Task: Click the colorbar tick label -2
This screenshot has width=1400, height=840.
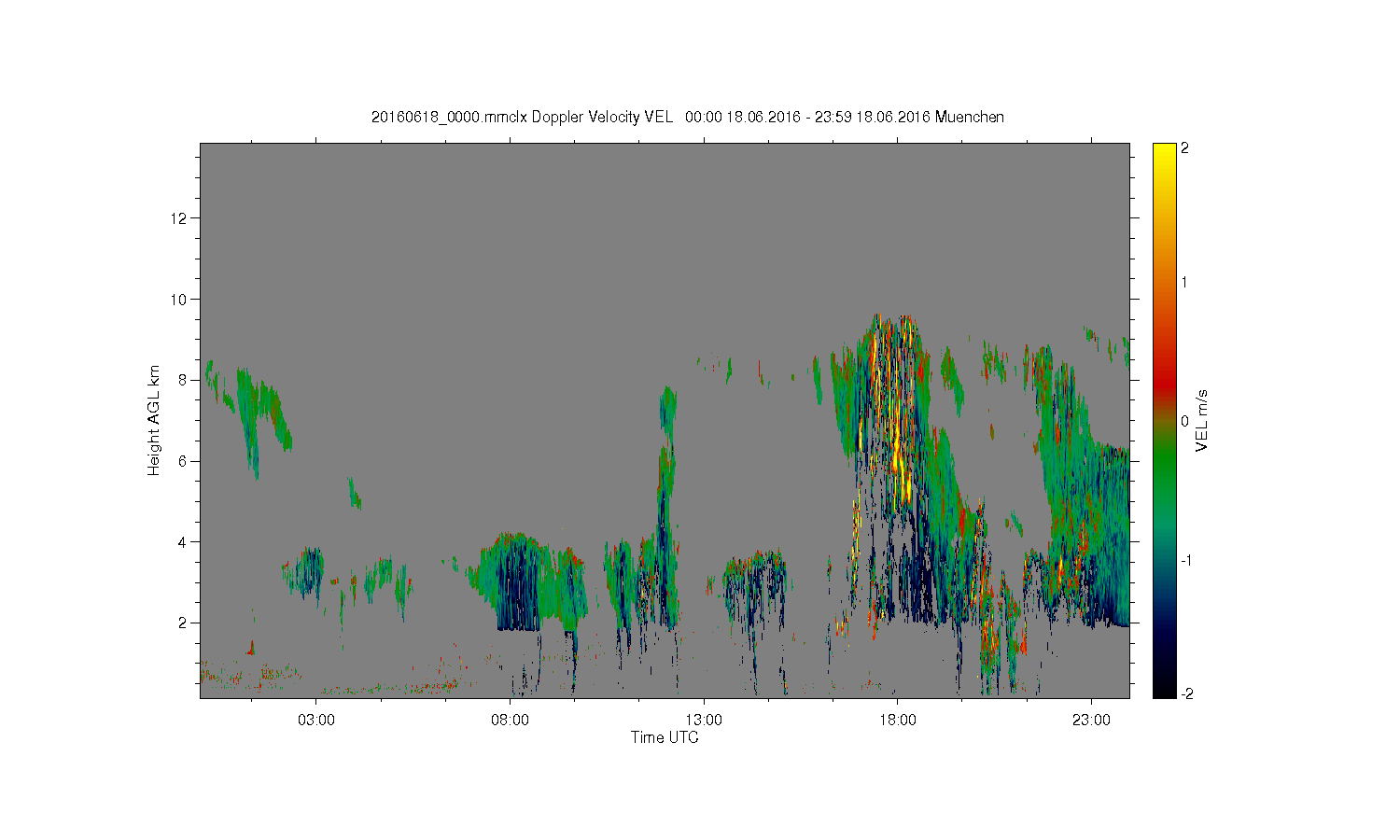Action: (x=1186, y=693)
